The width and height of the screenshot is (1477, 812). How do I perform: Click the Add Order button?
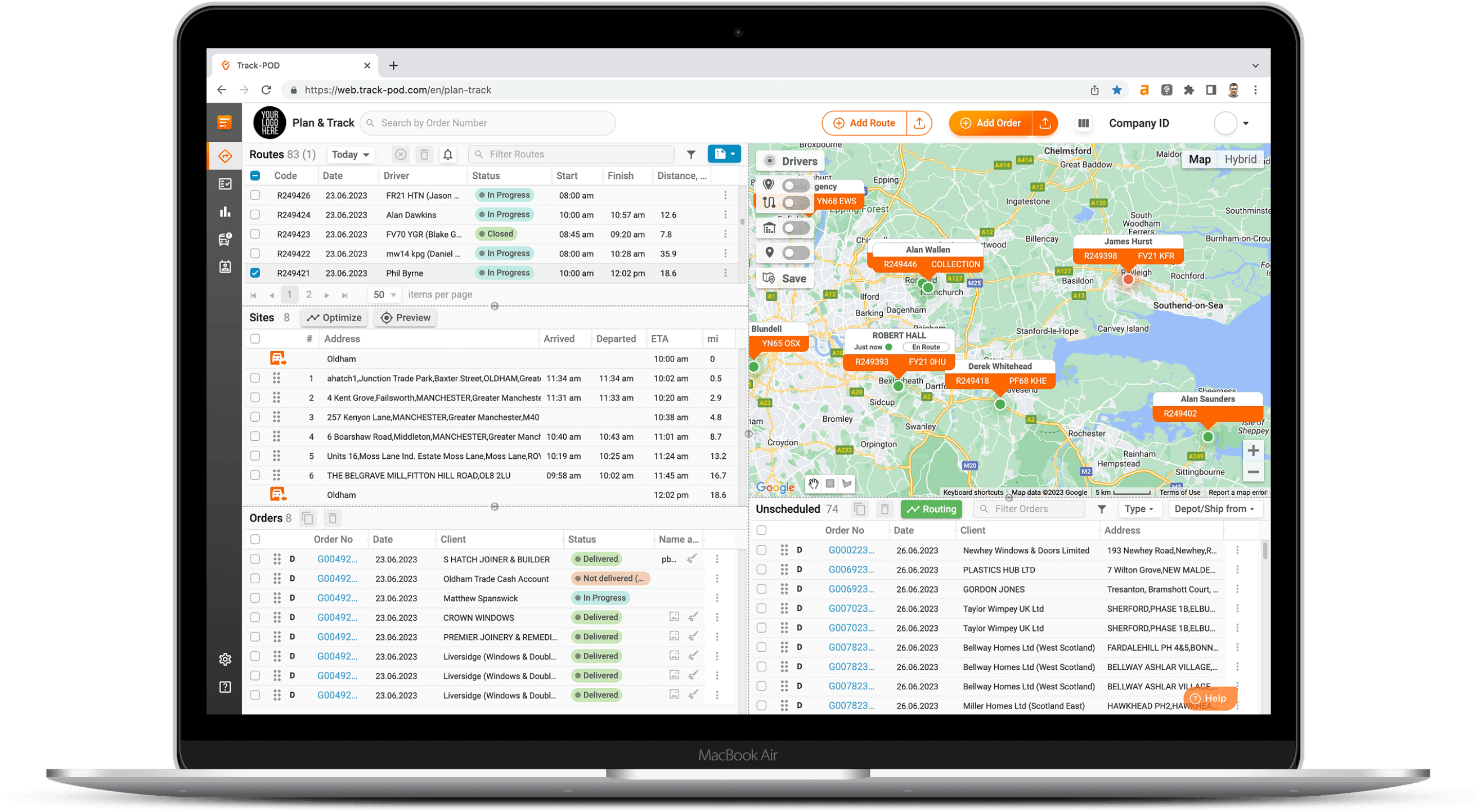[x=991, y=123]
